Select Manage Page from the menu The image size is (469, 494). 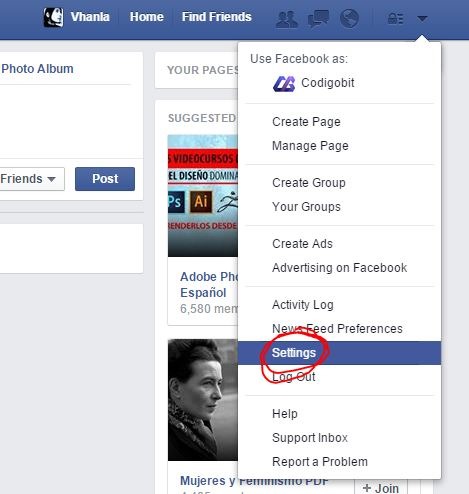click(310, 146)
